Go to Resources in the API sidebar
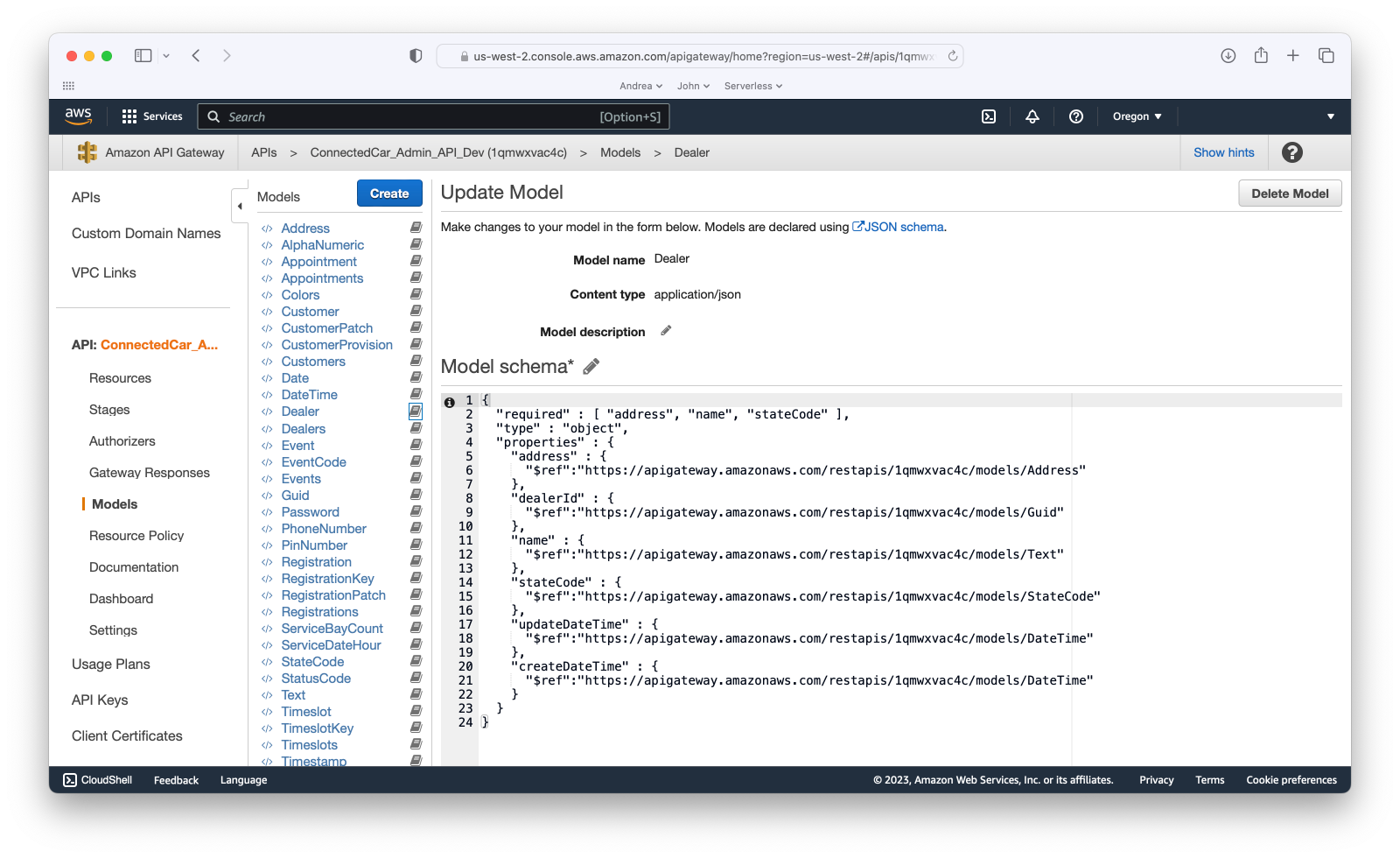 click(120, 378)
